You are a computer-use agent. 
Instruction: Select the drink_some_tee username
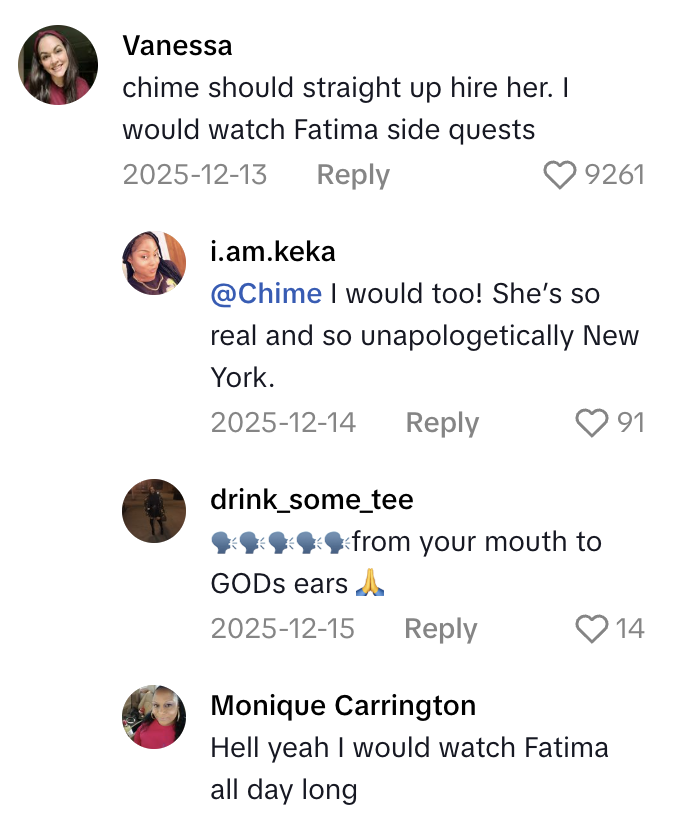click(x=312, y=499)
